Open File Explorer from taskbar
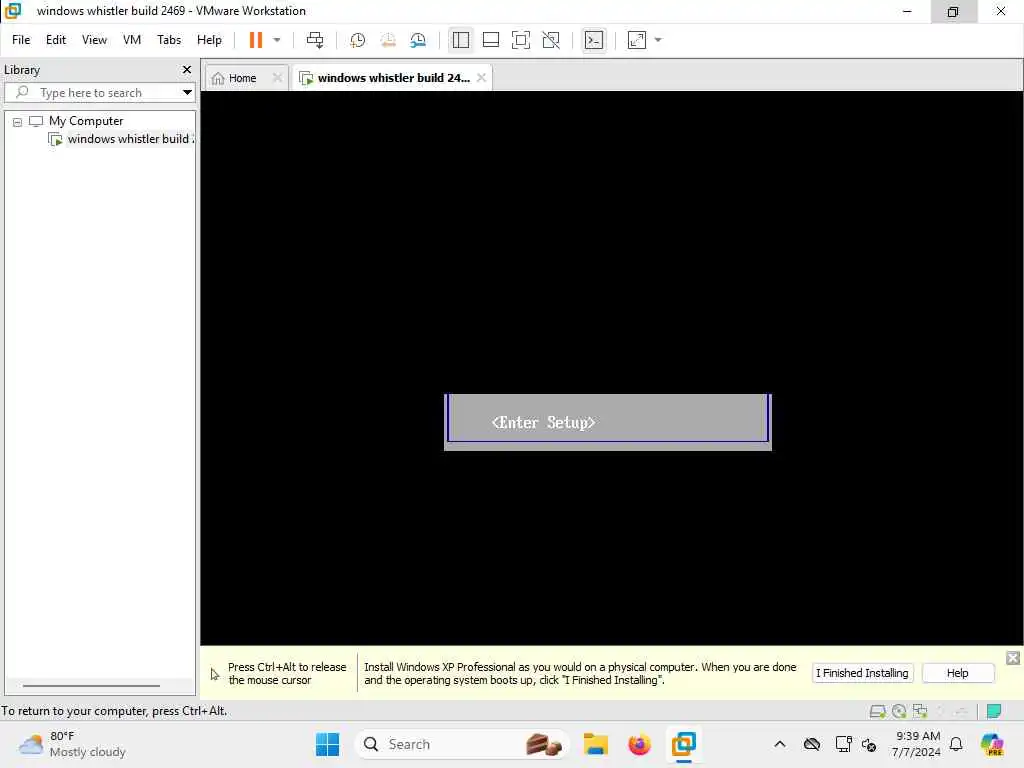The height and width of the screenshot is (768, 1024). tap(596, 744)
